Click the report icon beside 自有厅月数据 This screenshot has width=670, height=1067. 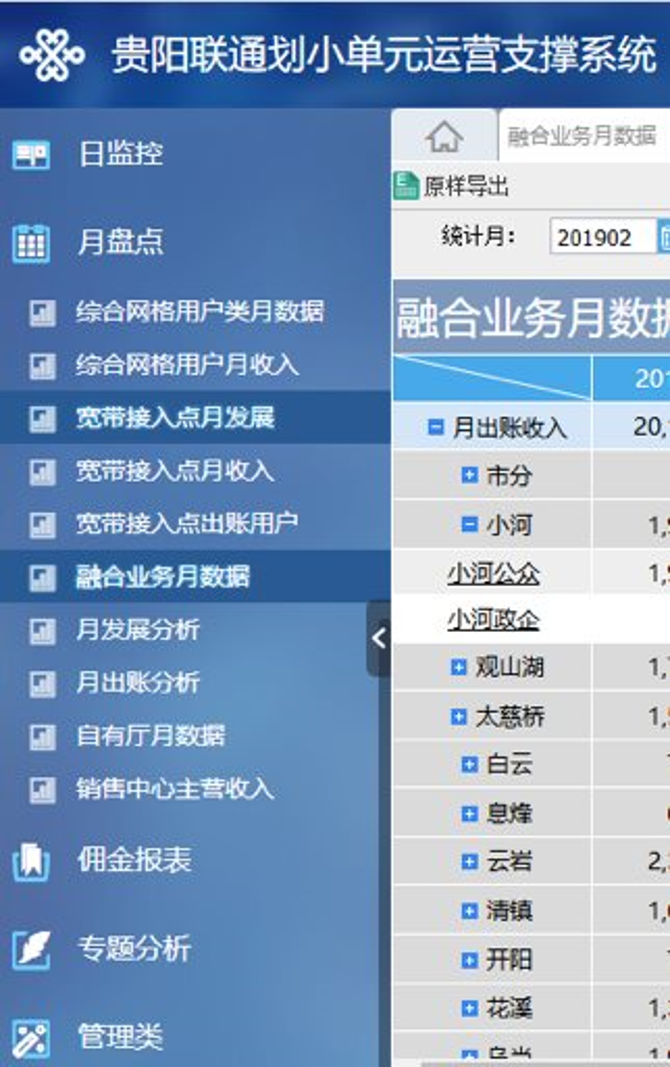pos(42,736)
